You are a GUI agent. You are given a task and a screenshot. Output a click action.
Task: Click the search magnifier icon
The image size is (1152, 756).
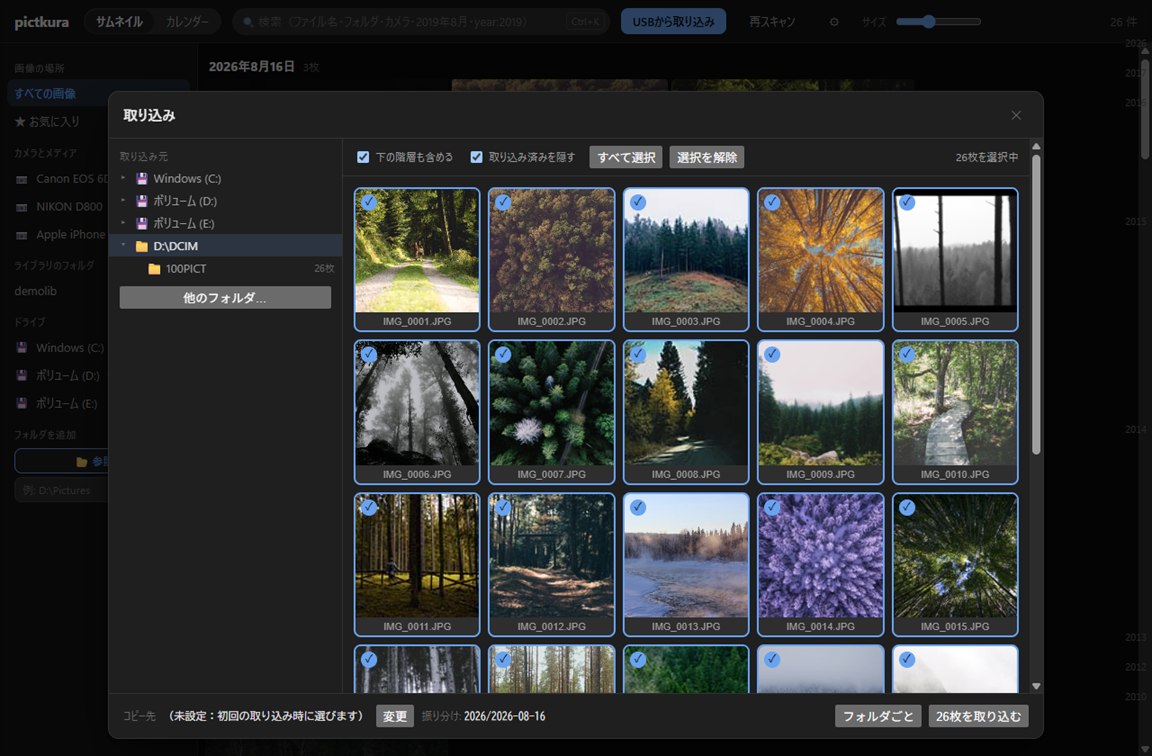248,22
